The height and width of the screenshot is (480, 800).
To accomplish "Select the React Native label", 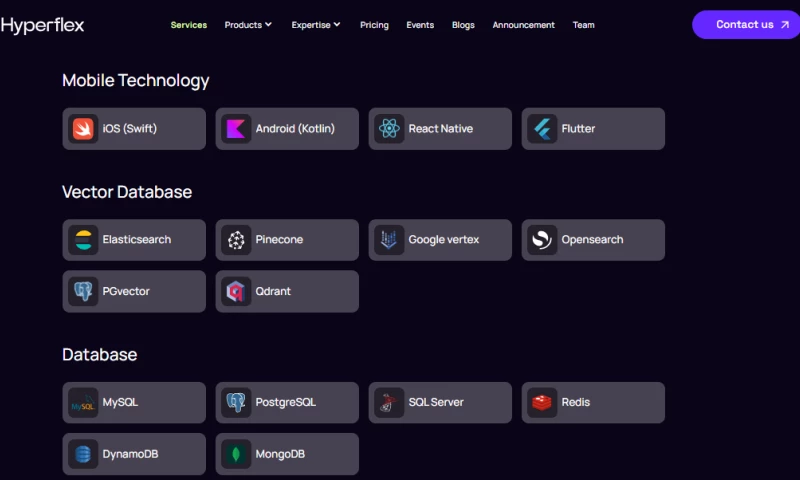I will (x=440, y=129).
